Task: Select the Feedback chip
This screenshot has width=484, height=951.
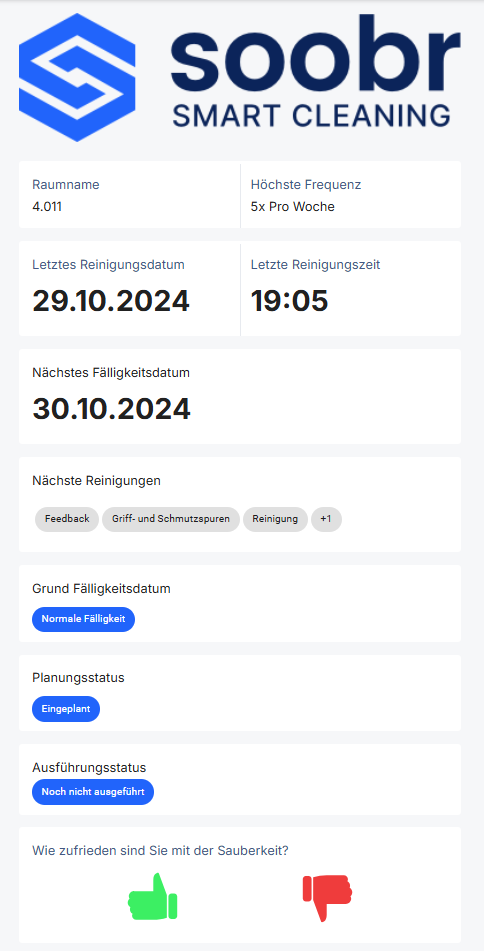Action: (67, 519)
